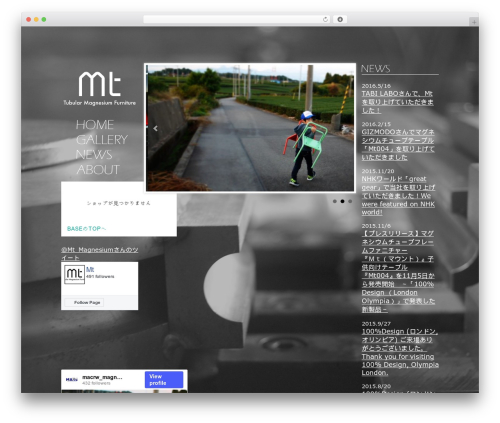Screen dimensions: 500x423
Task: Click the 2016.5/16 news date
Action: (376, 86)
